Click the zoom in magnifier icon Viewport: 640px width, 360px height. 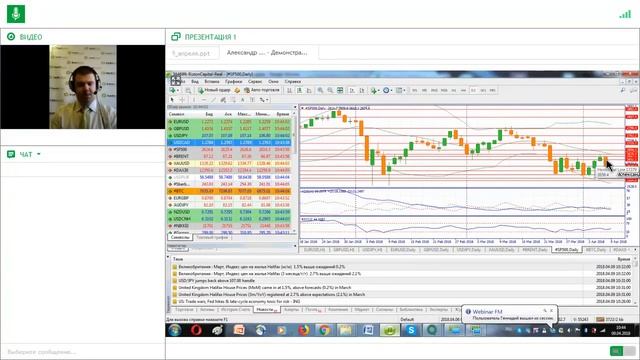(x=320, y=91)
